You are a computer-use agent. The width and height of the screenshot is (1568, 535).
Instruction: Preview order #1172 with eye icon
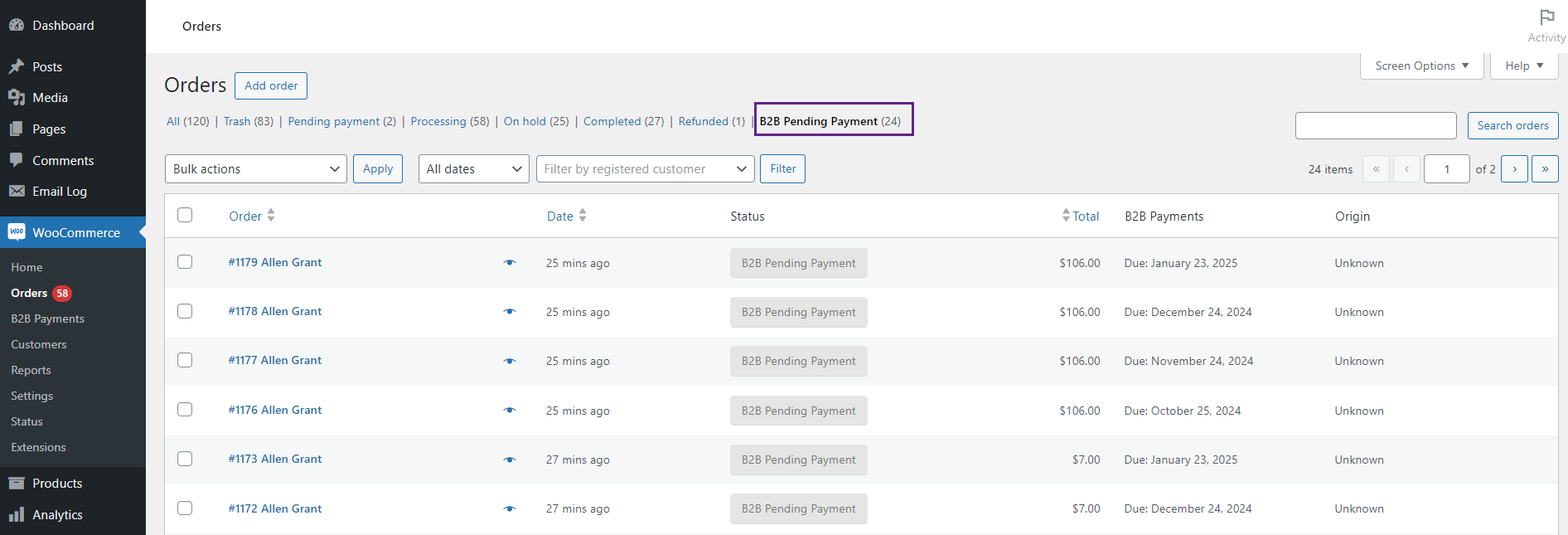pos(510,508)
